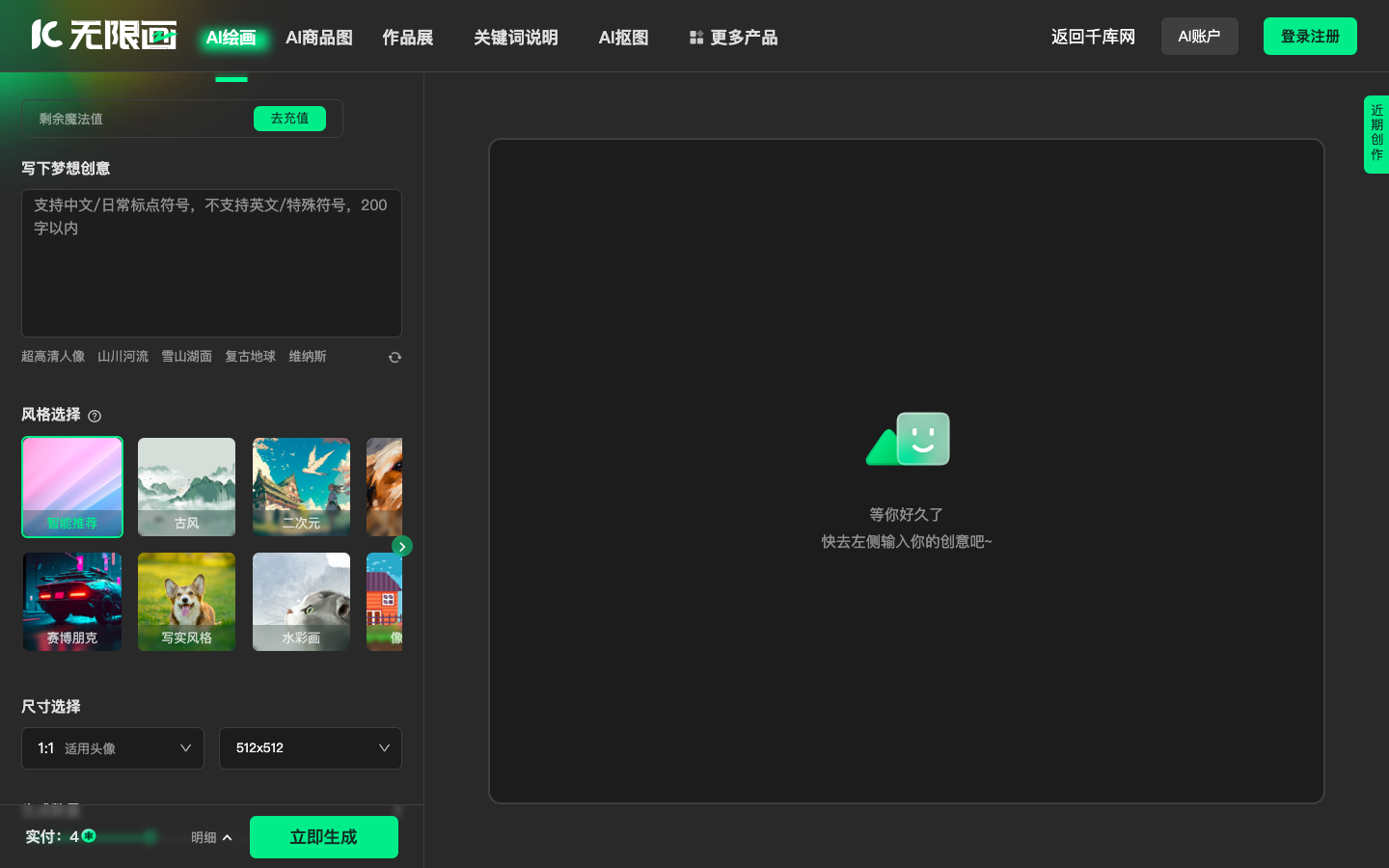Click the smiley placeholder icon

(x=908, y=439)
